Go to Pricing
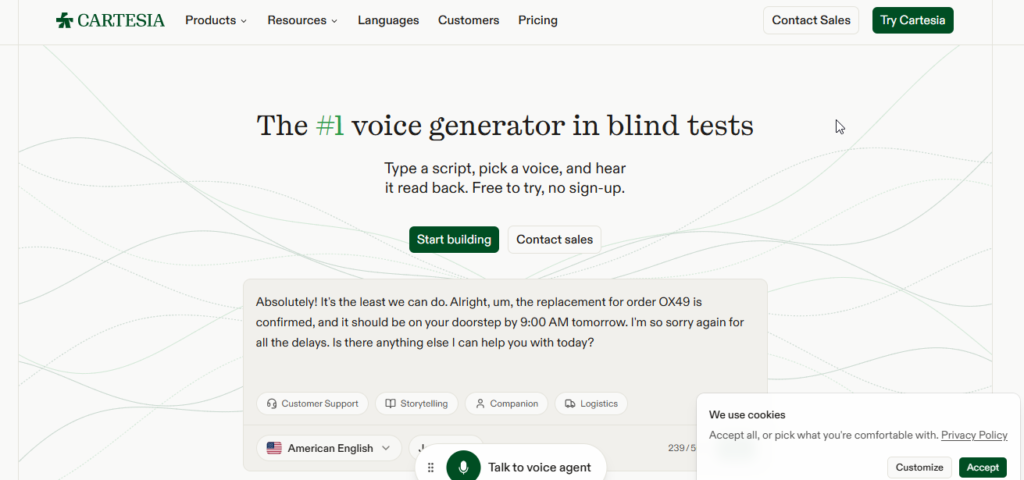1024x480 pixels. [x=537, y=20]
